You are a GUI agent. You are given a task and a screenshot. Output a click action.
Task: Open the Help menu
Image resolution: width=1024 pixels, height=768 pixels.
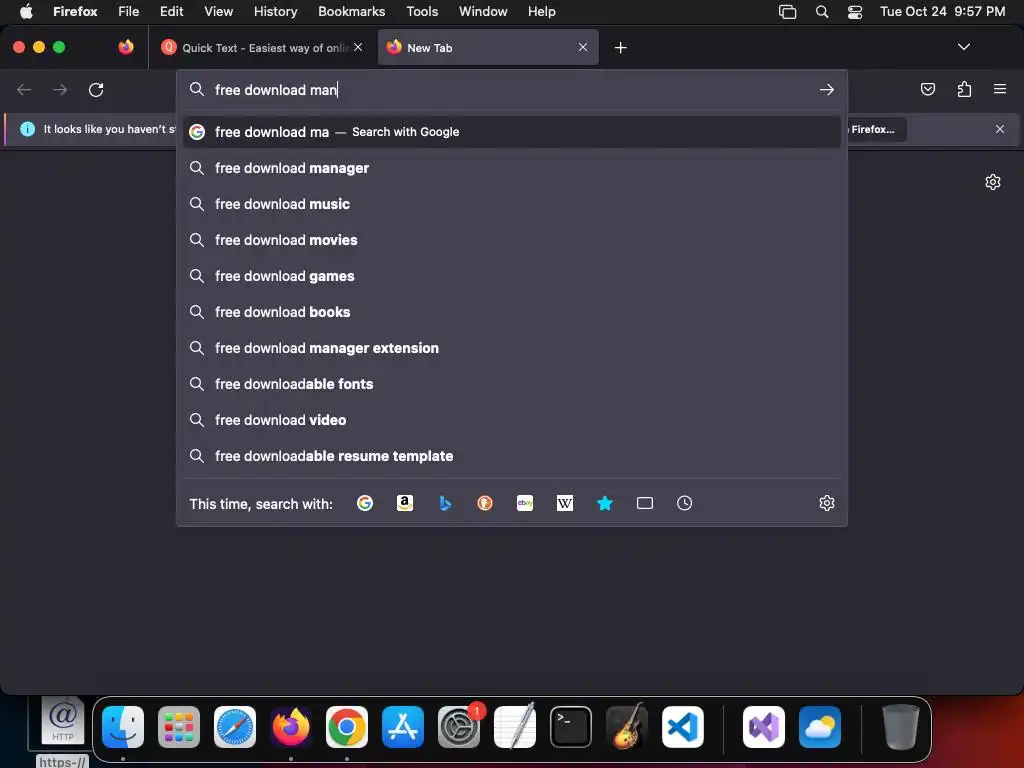541,11
